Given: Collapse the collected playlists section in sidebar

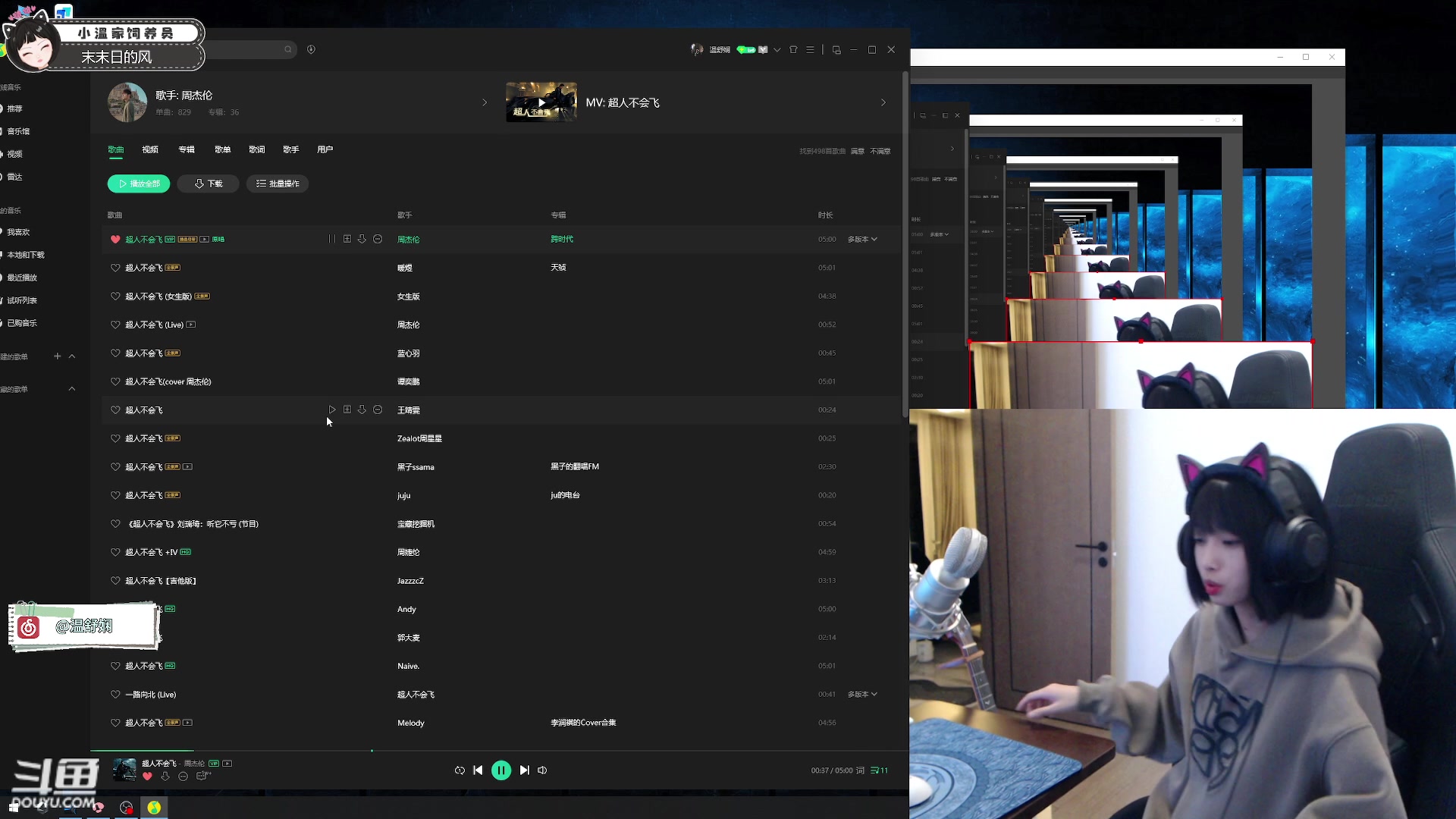Looking at the screenshot, I should pos(72,389).
